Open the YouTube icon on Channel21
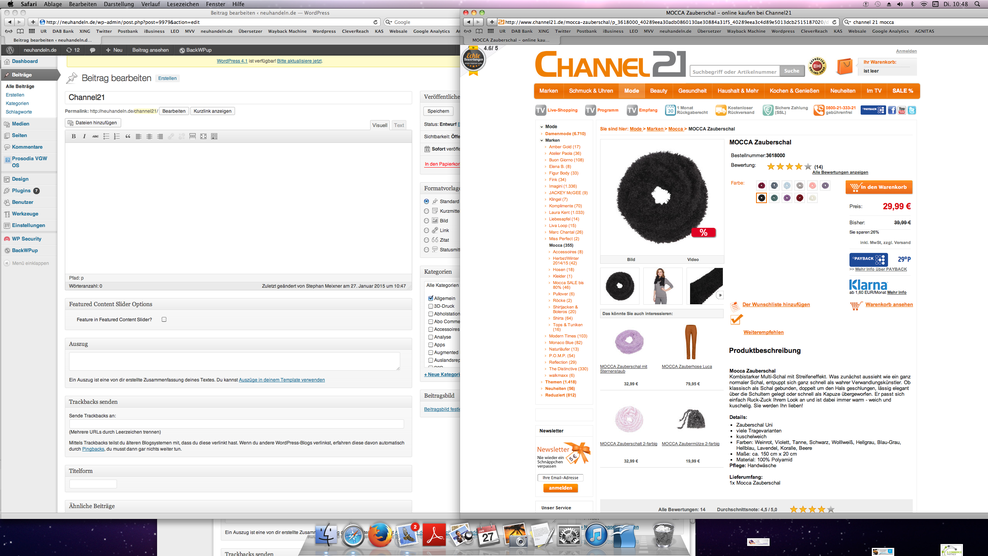This screenshot has height=556, width=988. point(902,110)
